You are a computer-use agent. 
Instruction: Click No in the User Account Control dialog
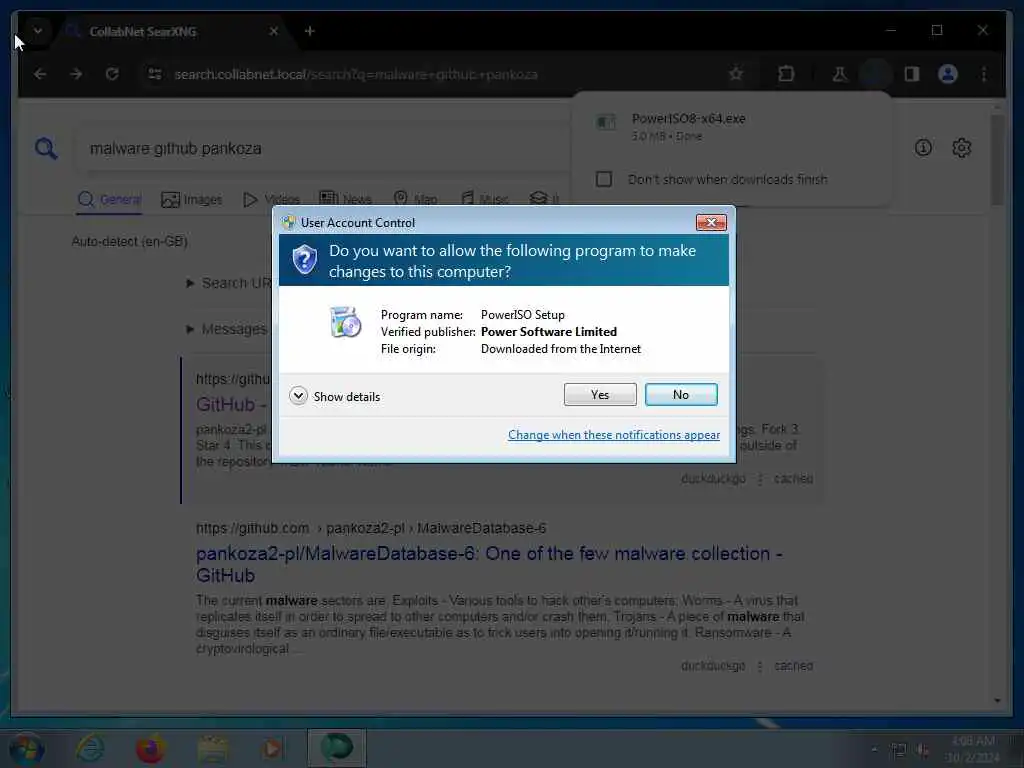[x=680, y=394]
